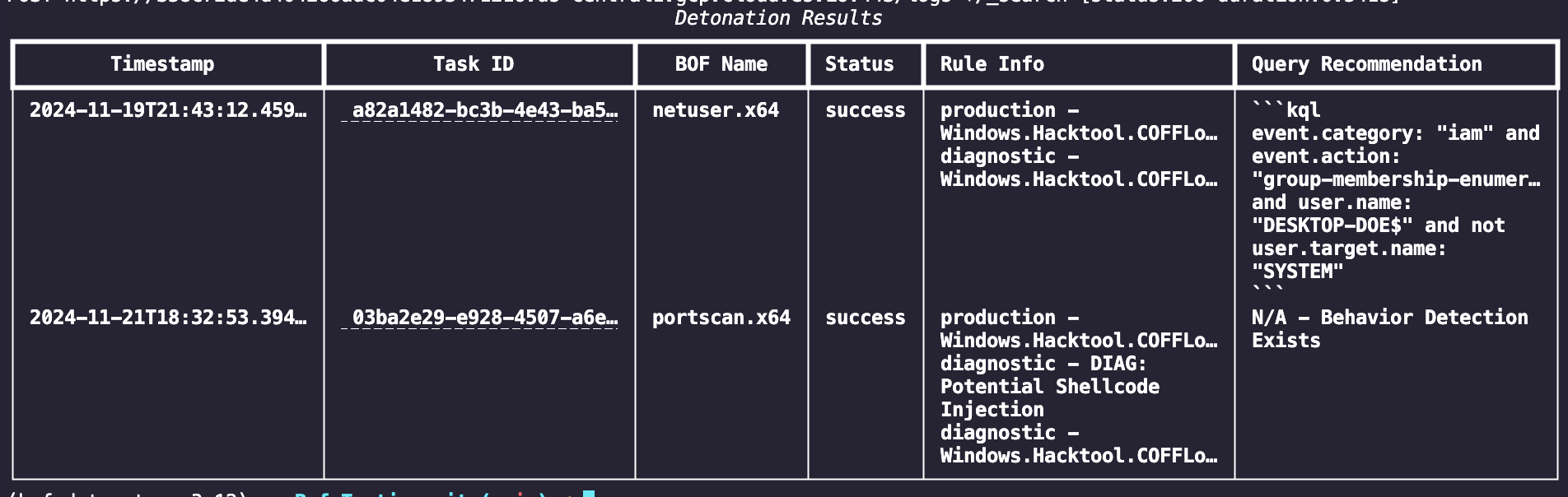Image resolution: width=1568 pixels, height=497 pixels.
Task: Click the Detonation Results table title
Action: [778, 18]
